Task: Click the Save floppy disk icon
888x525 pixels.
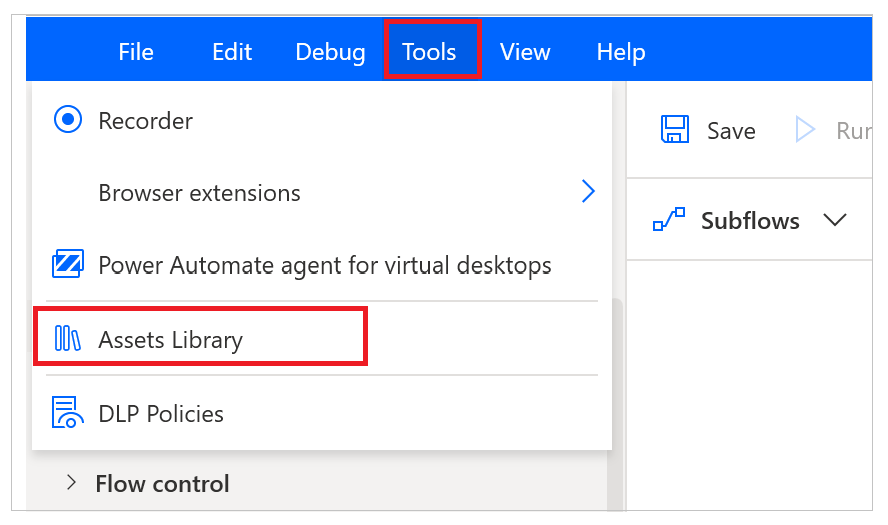Action: click(676, 130)
